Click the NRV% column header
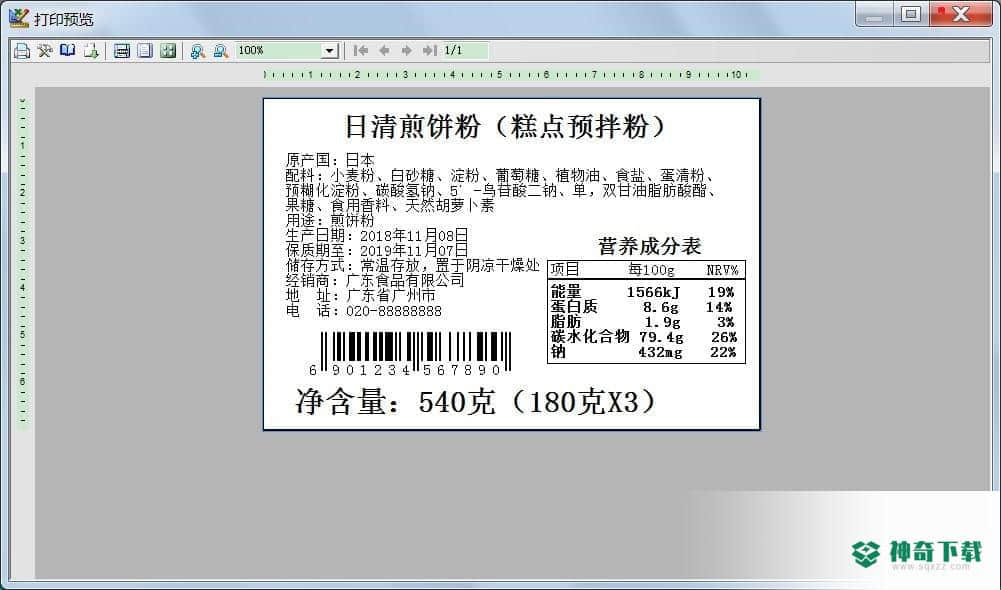The image size is (1001, 590). pyautogui.click(x=722, y=270)
